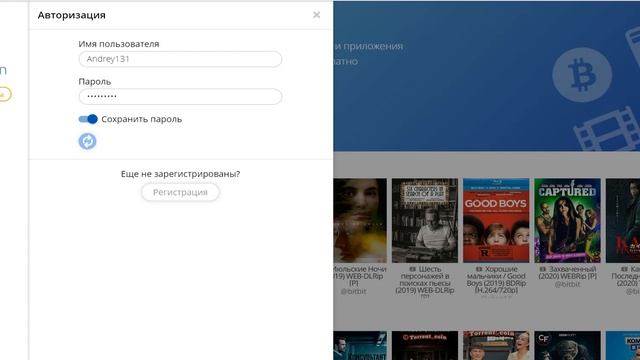
Task: Open title Захваченный (2020) WEBRip
Action: (567, 273)
